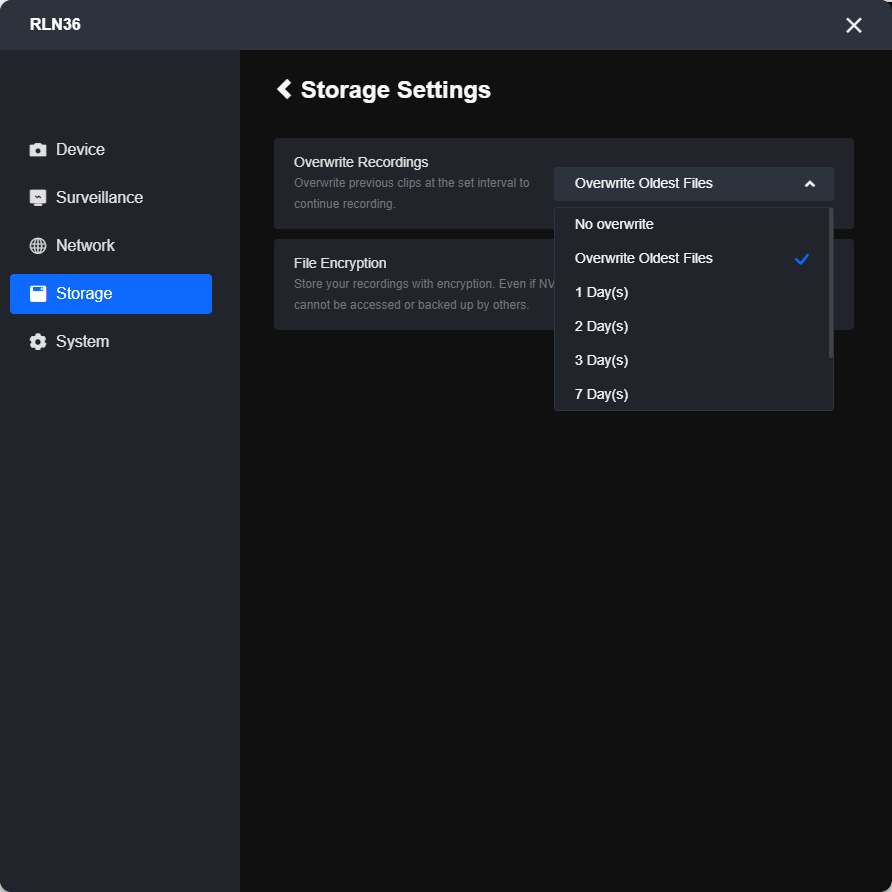Open the Device settings section

point(111,150)
